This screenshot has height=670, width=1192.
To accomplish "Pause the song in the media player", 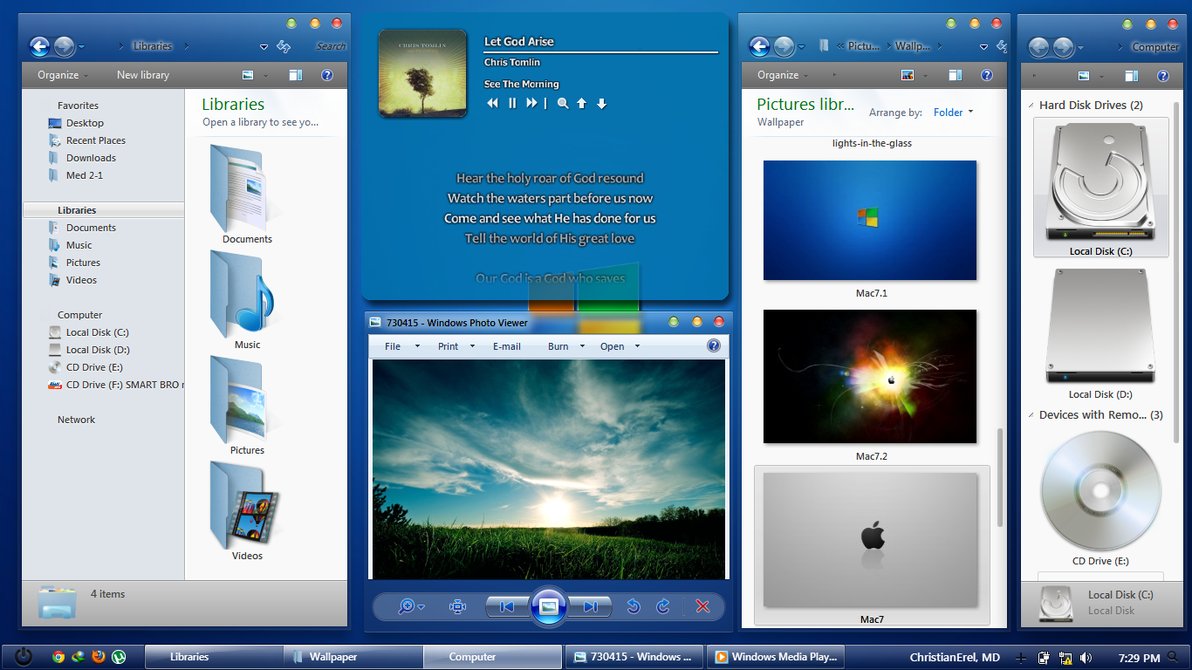I will pos(512,103).
